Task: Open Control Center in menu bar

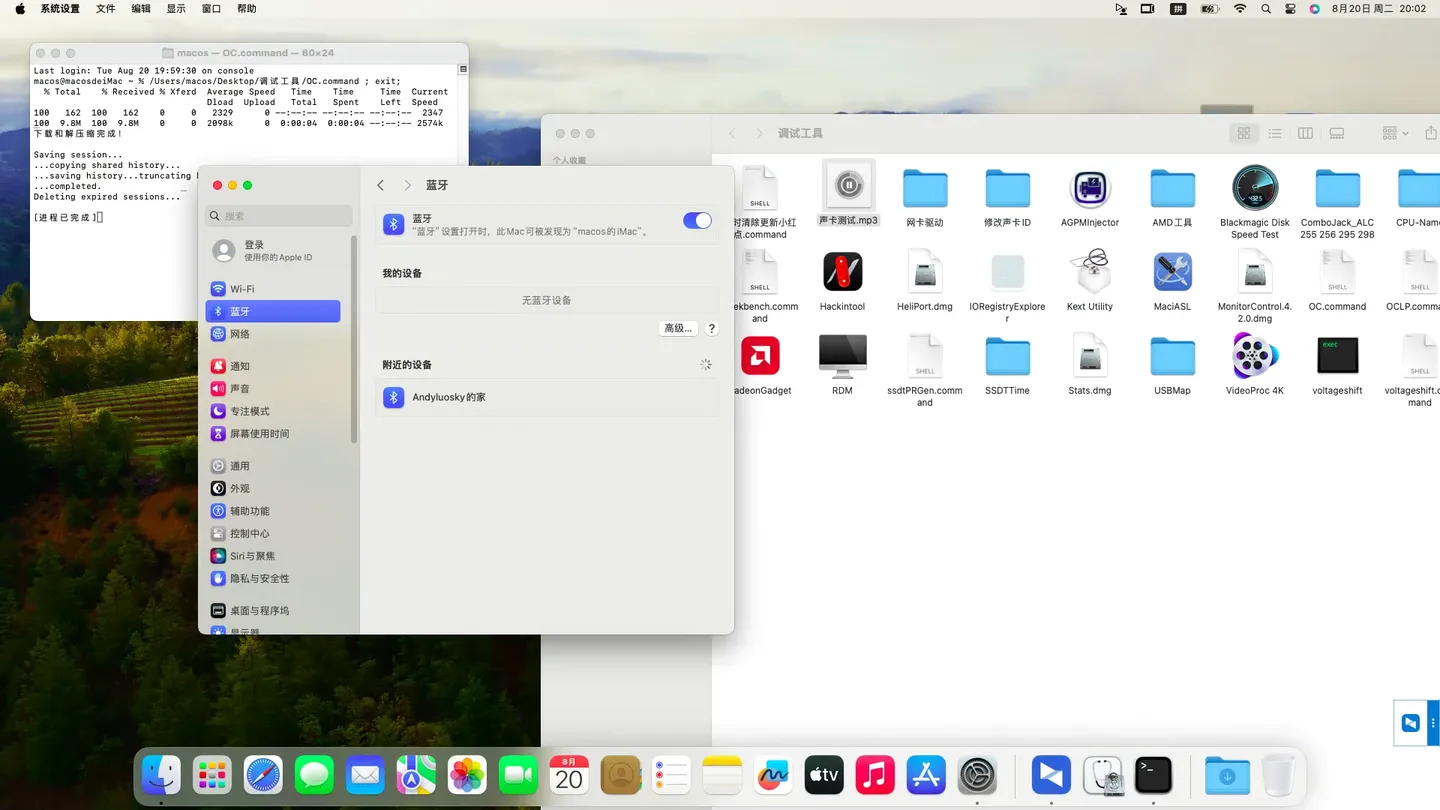Action: pyautogui.click(x=1290, y=9)
